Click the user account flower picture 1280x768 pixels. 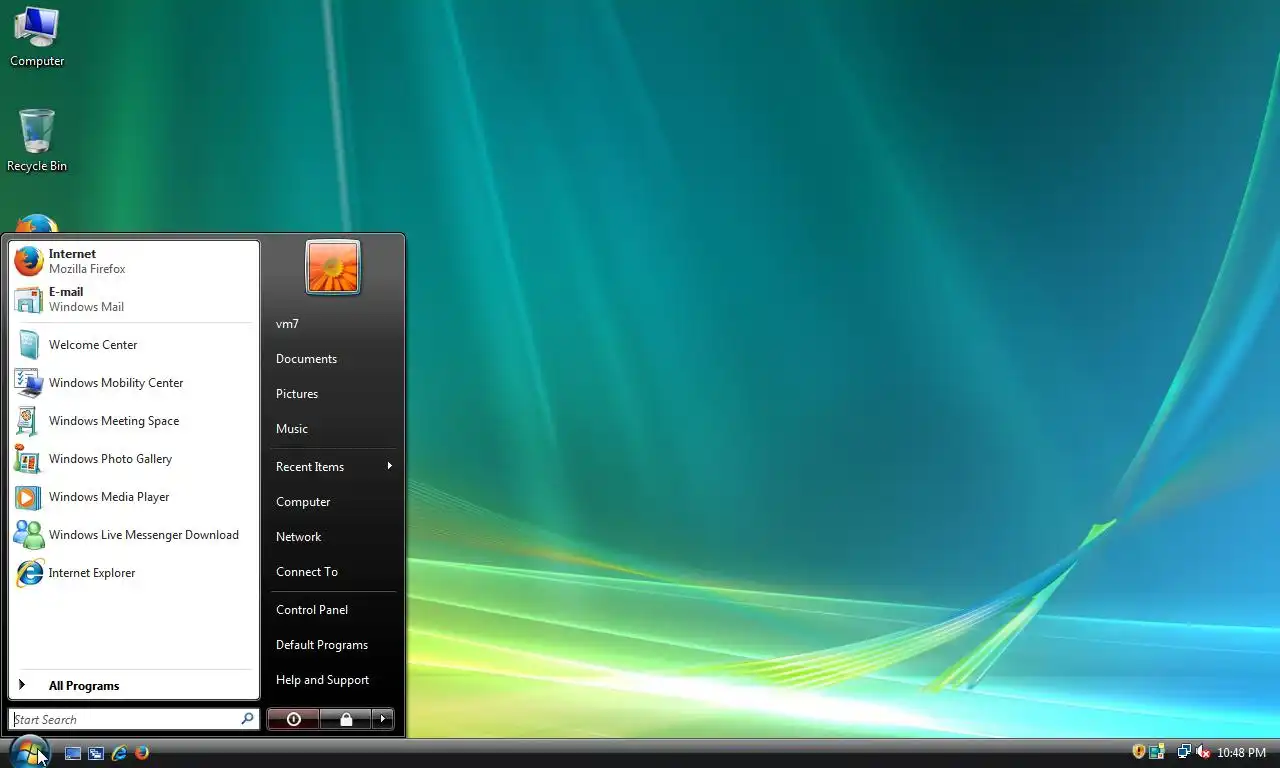point(333,267)
